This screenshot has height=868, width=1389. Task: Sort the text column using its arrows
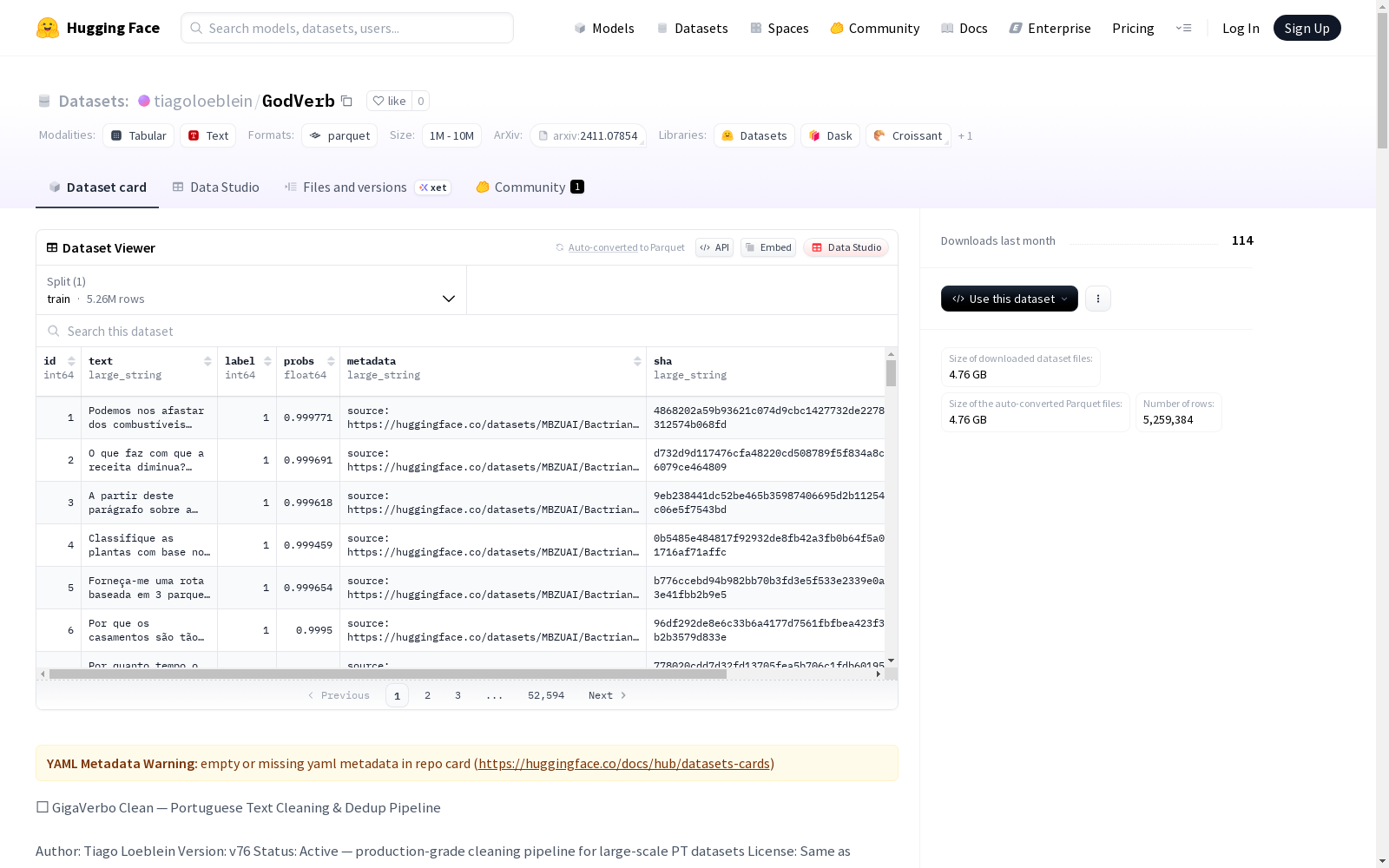(x=207, y=361)
